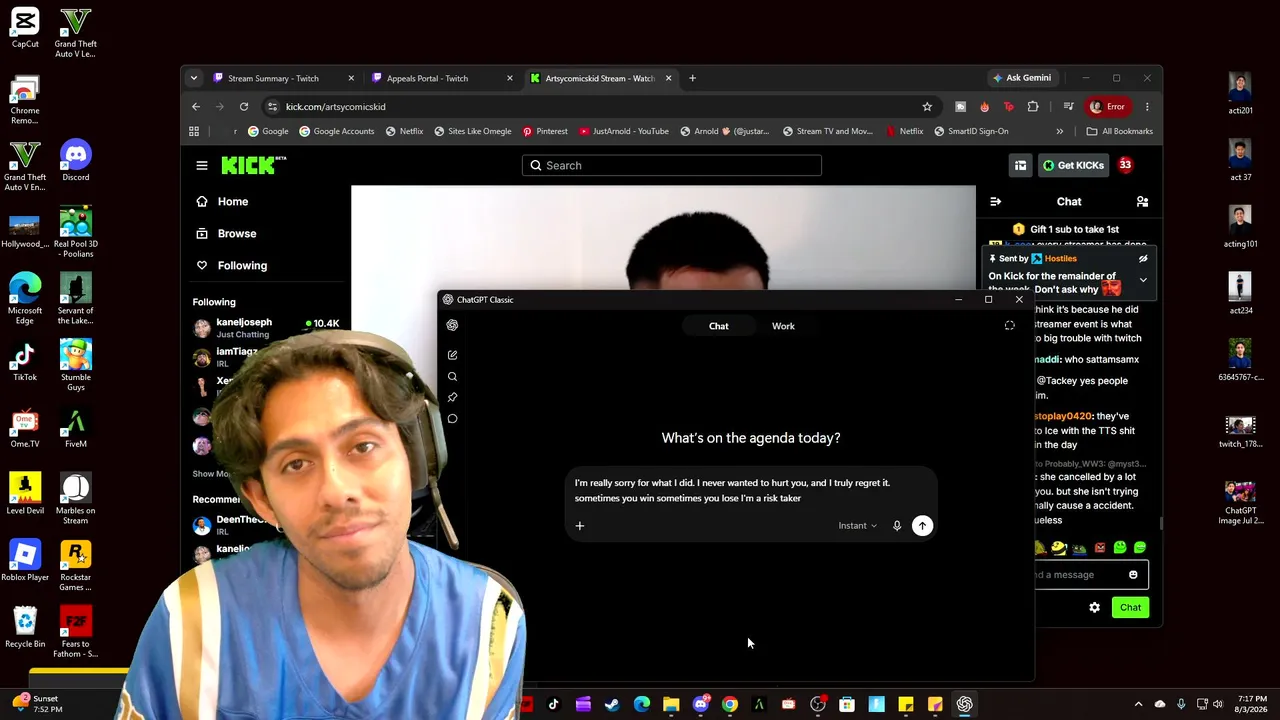
Task: Open the All Bookmarks folder
Action: pyautogui.click(x=1120, y=131)
